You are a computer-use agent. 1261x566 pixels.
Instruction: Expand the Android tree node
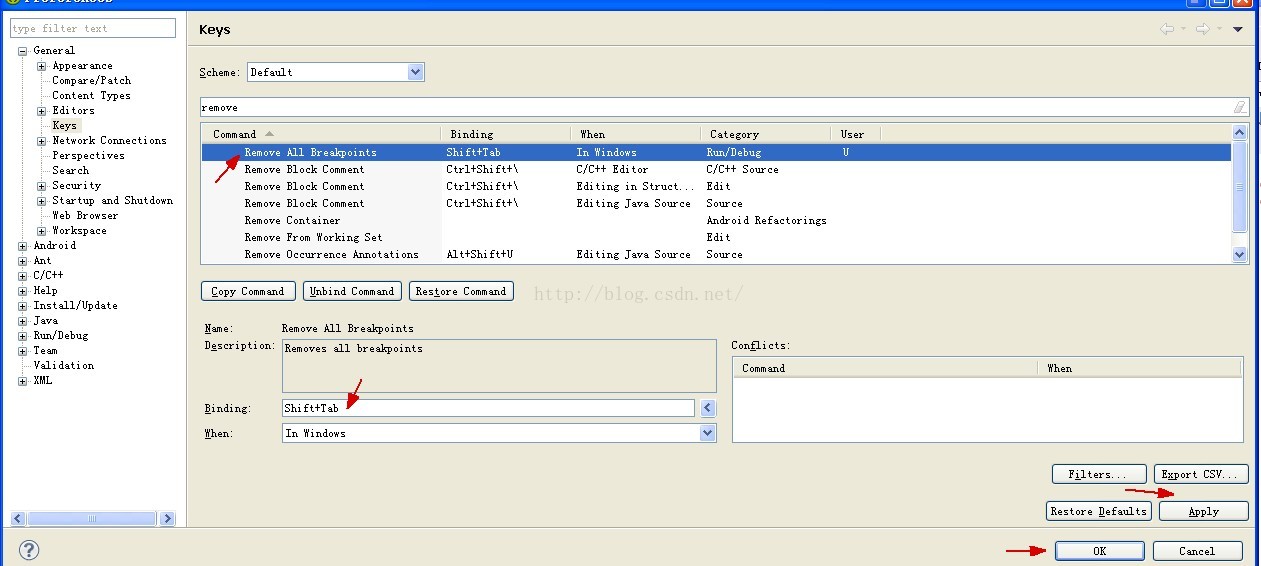22,246
